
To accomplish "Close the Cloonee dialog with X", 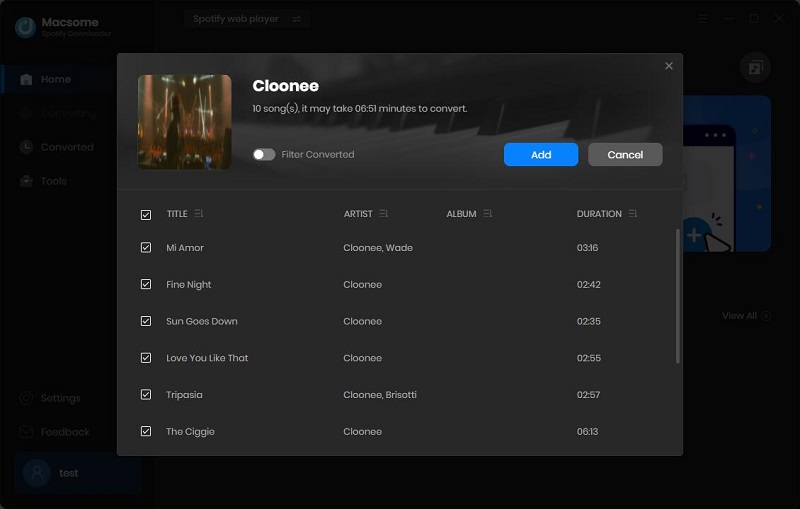I will tap(668, 66).
